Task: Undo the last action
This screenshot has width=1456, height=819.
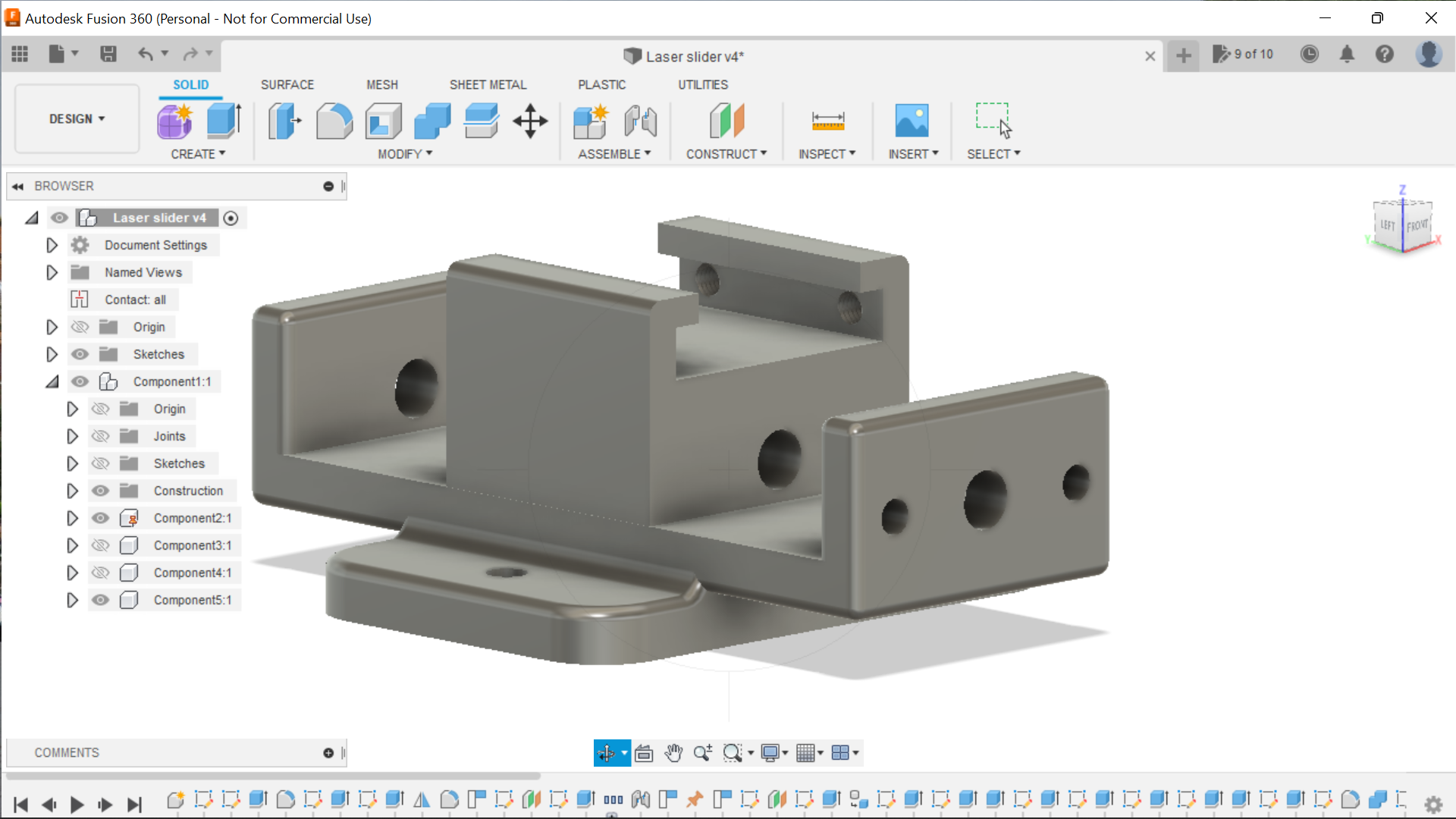Action: (x=146, y=54)
